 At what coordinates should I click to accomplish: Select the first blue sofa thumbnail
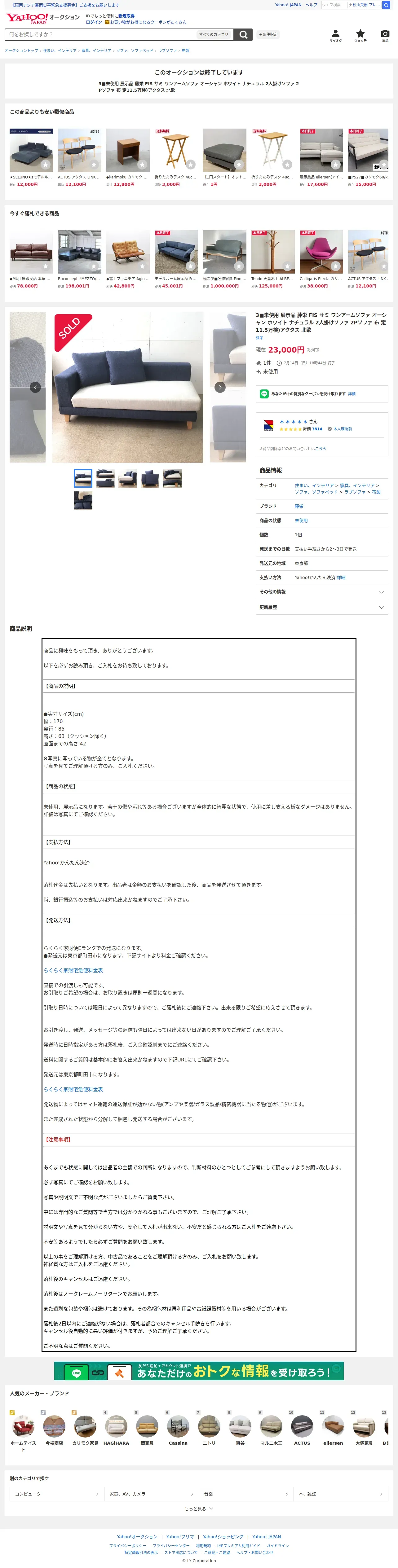pyautogui.click(x=83, y=478)
